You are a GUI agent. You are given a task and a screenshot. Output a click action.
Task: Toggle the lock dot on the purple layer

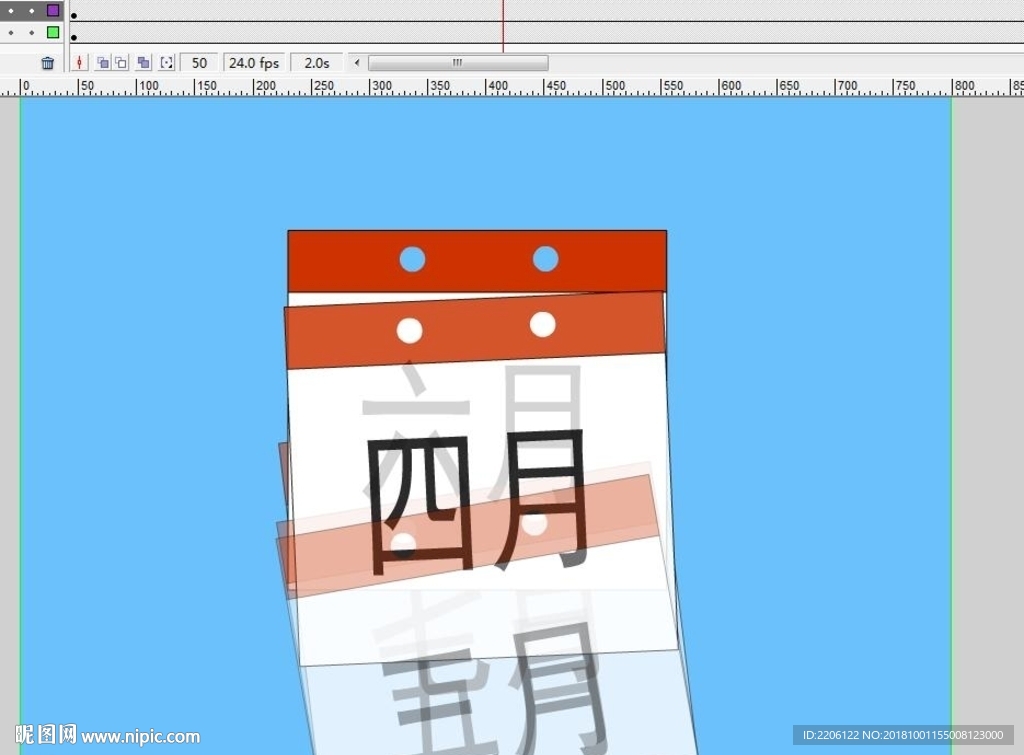(31, 10)
